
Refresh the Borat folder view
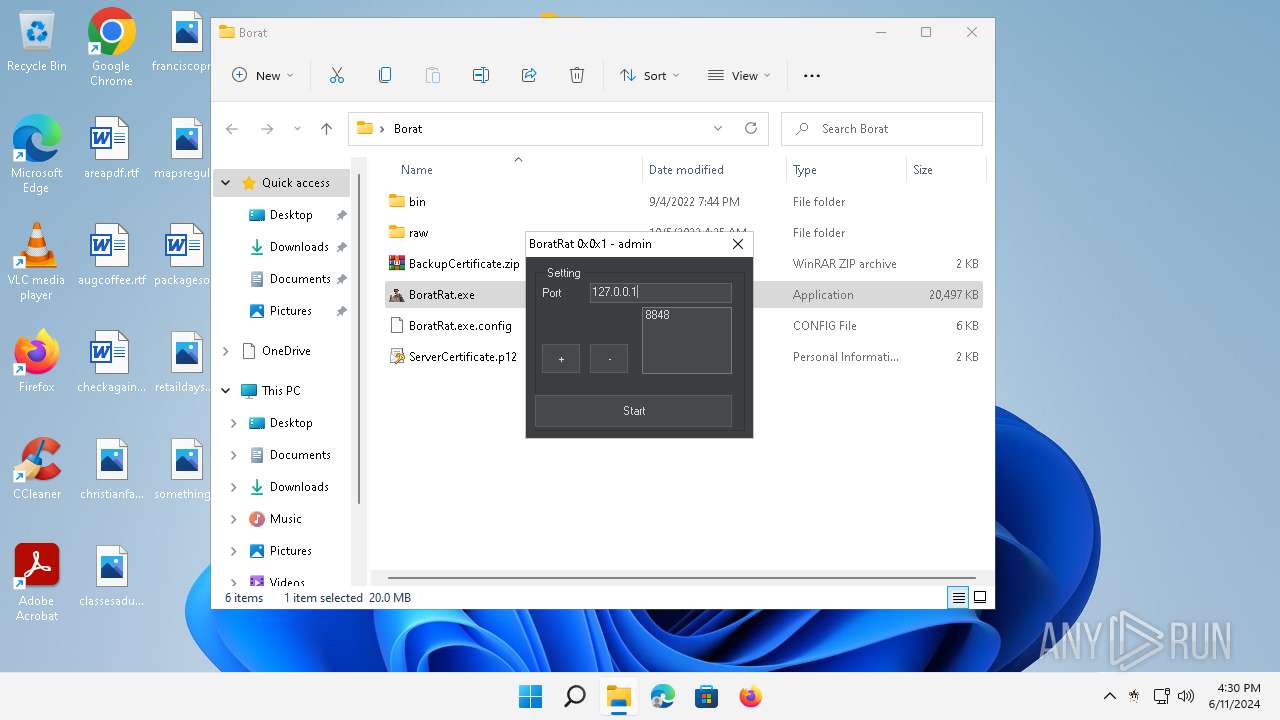point(751,128)
